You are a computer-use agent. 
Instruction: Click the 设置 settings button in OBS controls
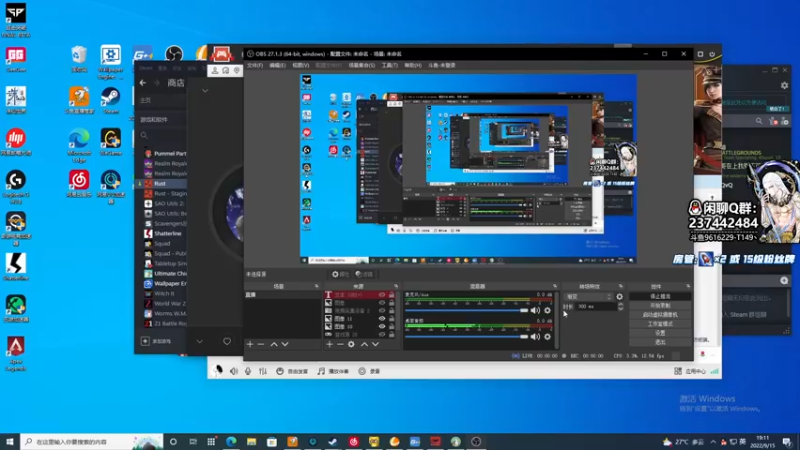point(660,333)
